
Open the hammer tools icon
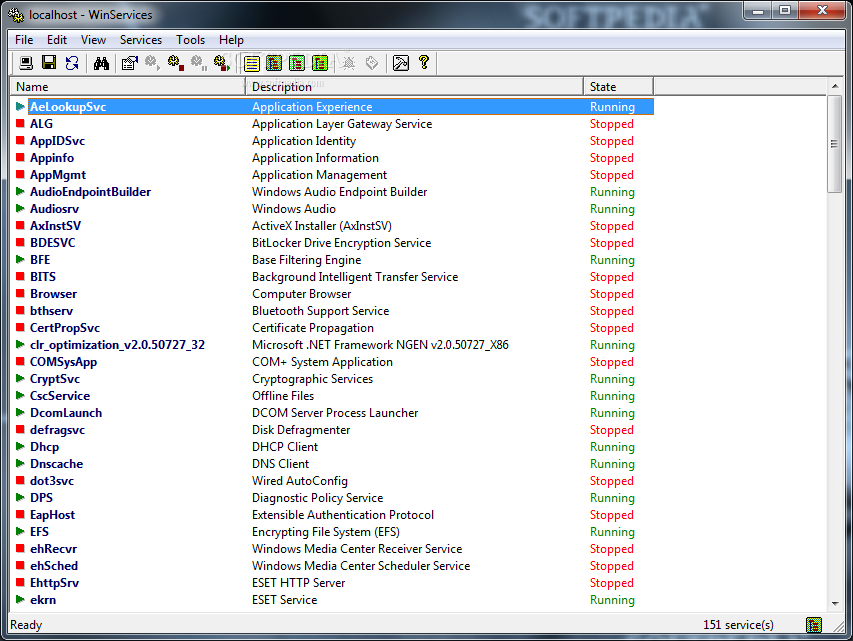point(400,63)
